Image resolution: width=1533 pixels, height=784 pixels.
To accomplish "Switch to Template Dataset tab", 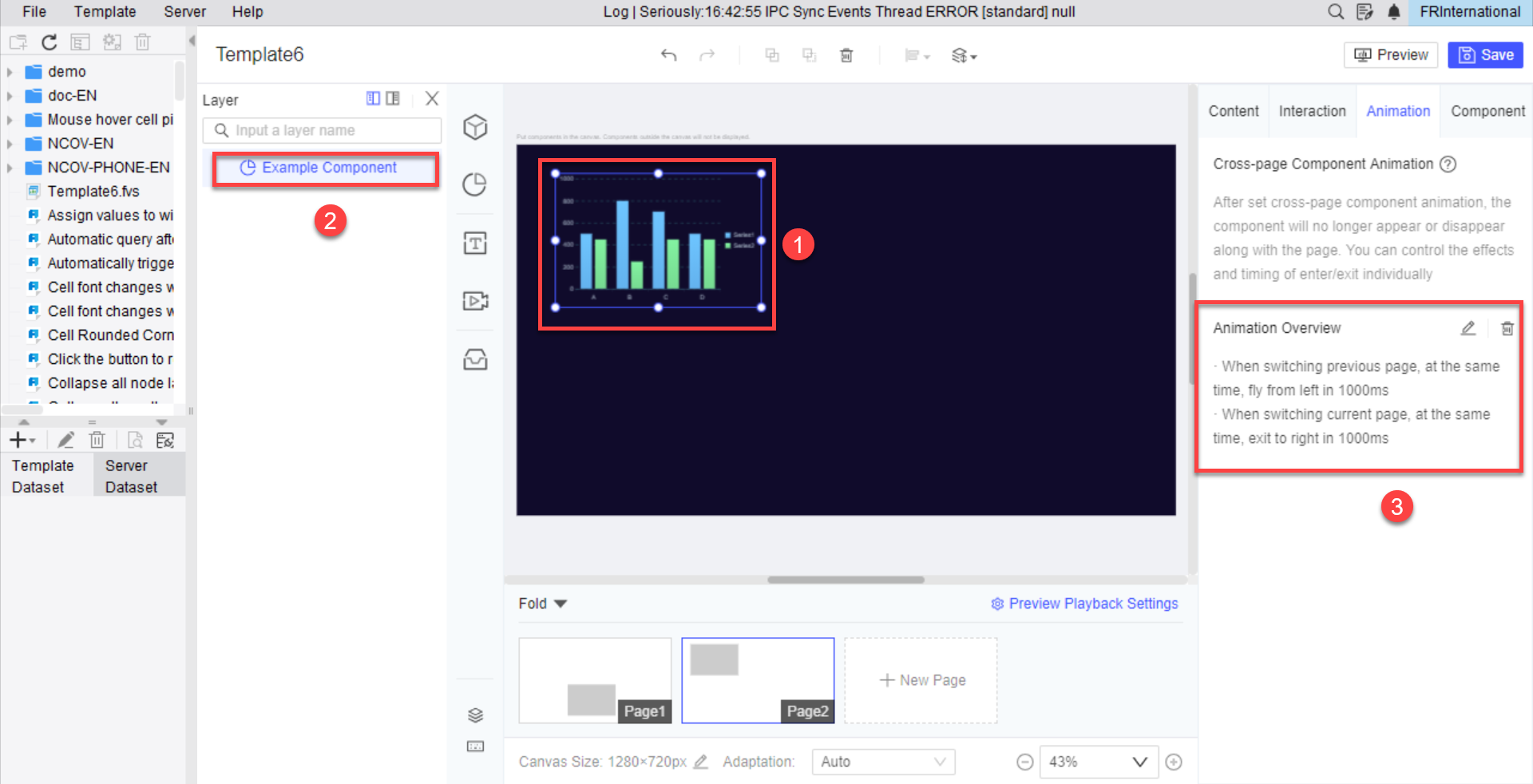I will coord(46,476).
